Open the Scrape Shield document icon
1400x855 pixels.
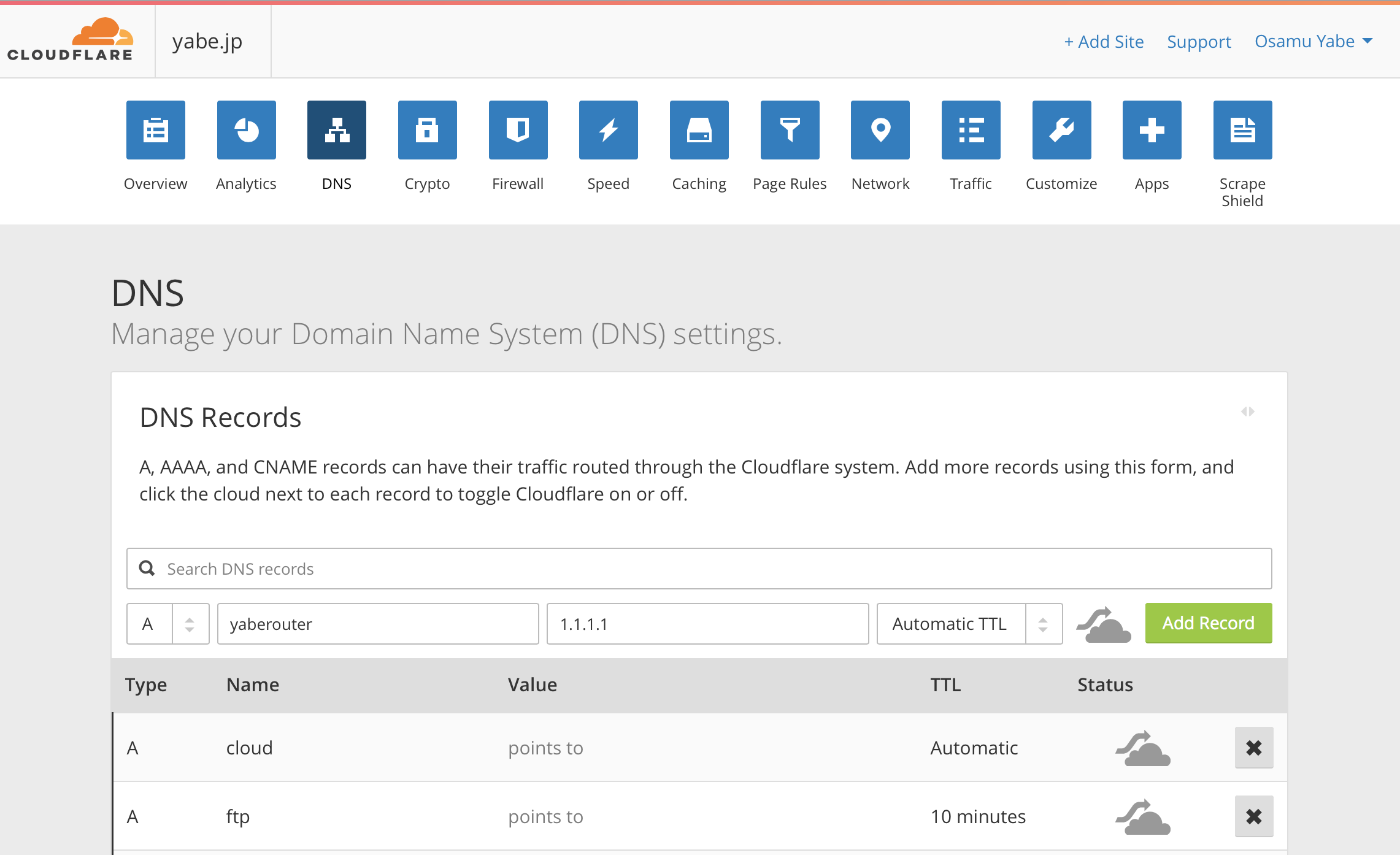[x=1243, y=130]
